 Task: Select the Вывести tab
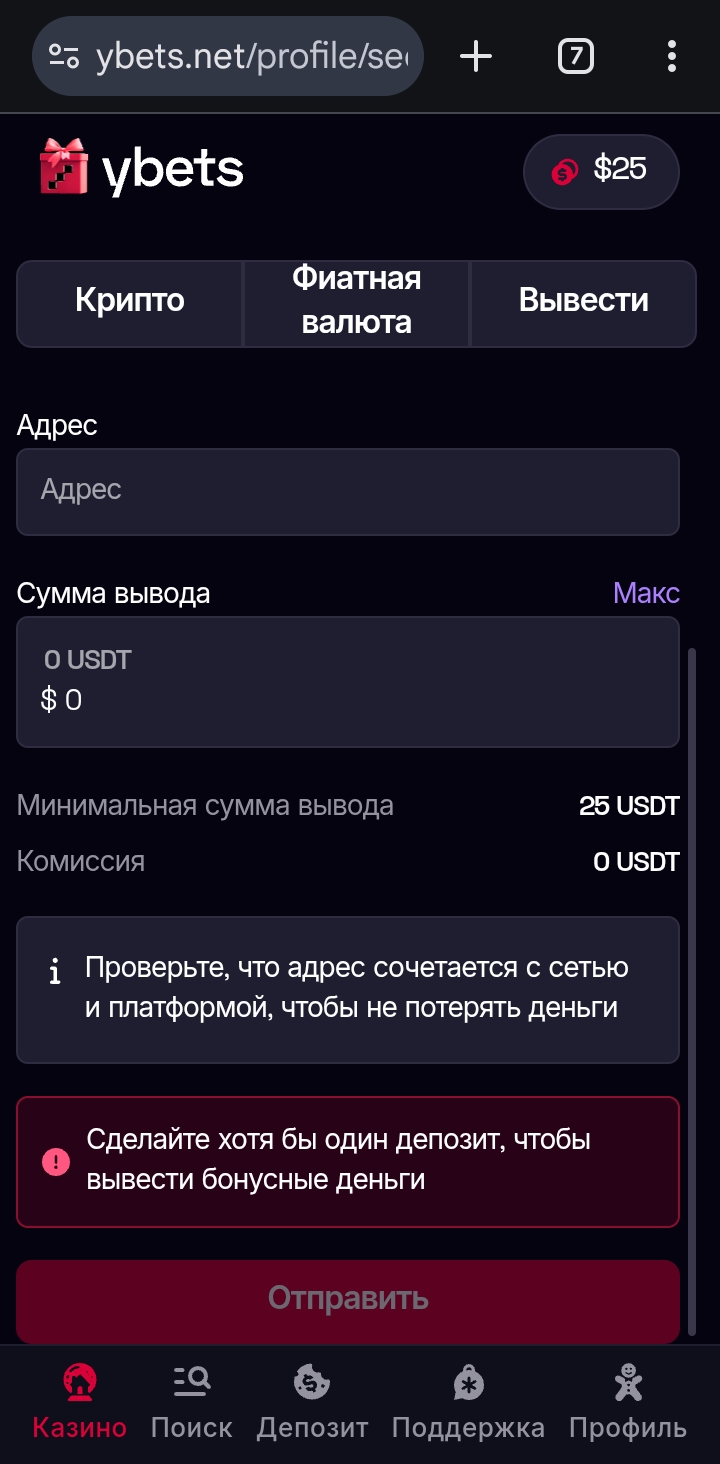[583, 302]
